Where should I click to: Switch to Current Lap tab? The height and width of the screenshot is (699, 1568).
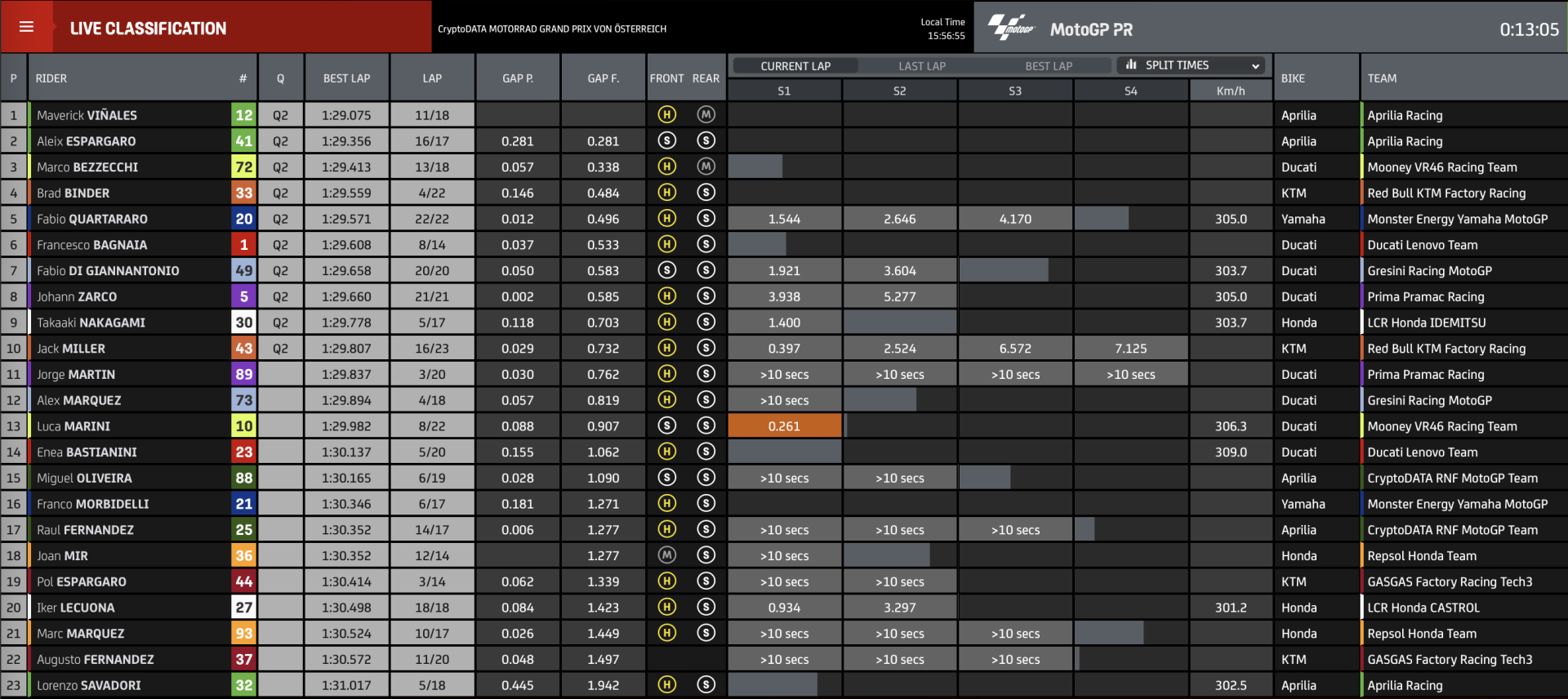(795, 66)
